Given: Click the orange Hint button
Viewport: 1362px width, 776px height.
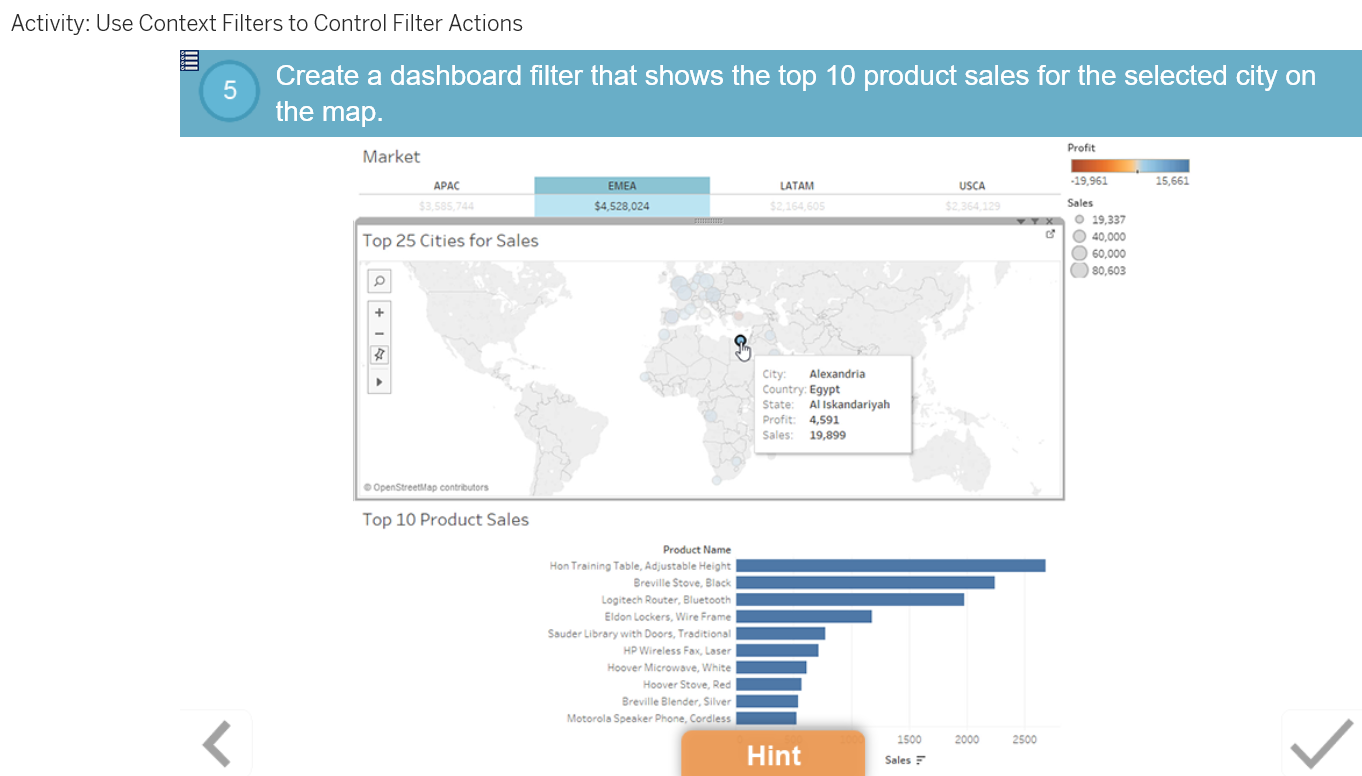Looking at the screenshot, I should tap(773, 755).
